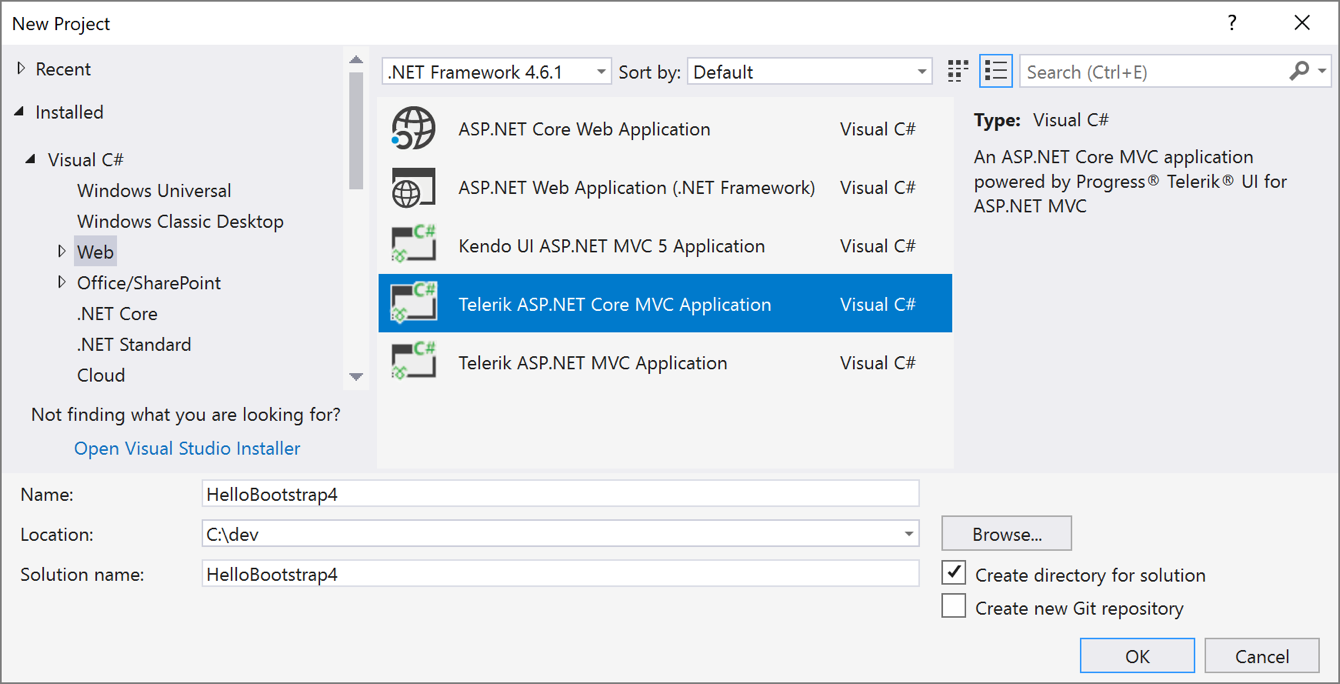Switch to the list view layout
The image size is (1340, 684).
point(996,71)
